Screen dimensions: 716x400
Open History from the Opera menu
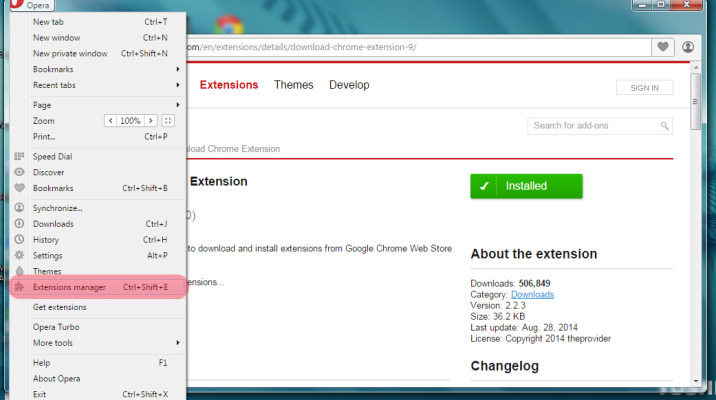coord(46,240)
